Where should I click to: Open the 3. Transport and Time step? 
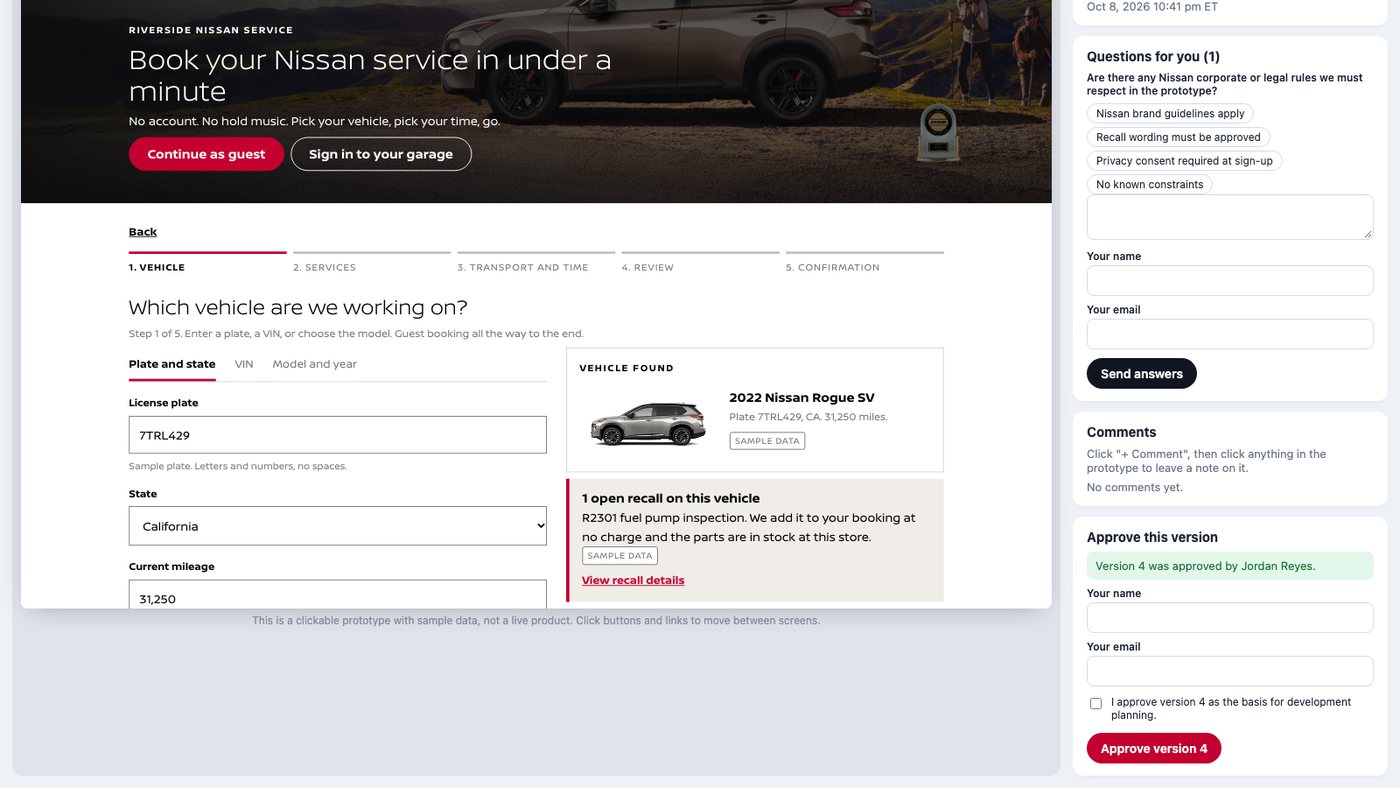[x=536, y=262]
